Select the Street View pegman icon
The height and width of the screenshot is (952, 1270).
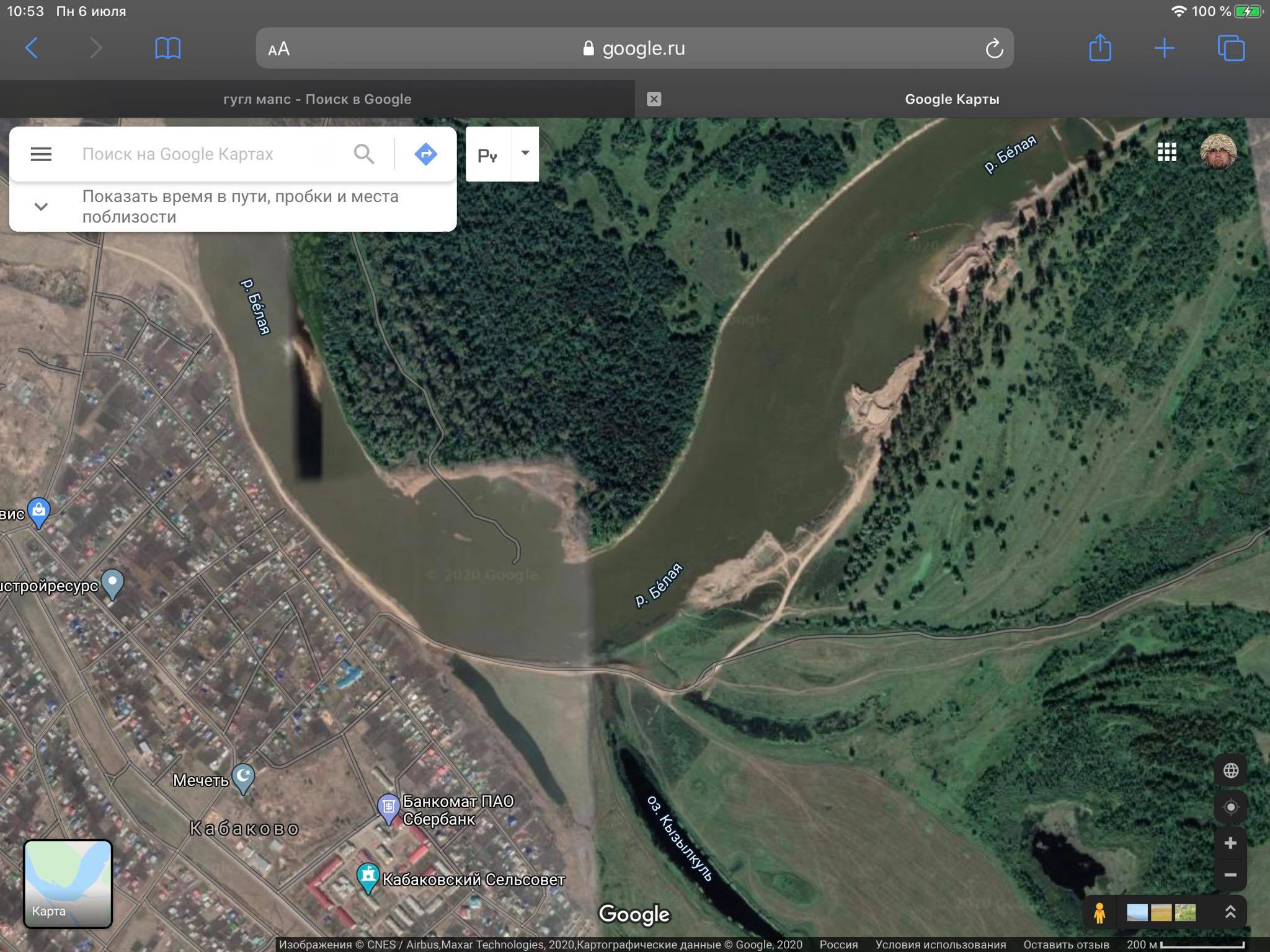tap(1099, 912)
